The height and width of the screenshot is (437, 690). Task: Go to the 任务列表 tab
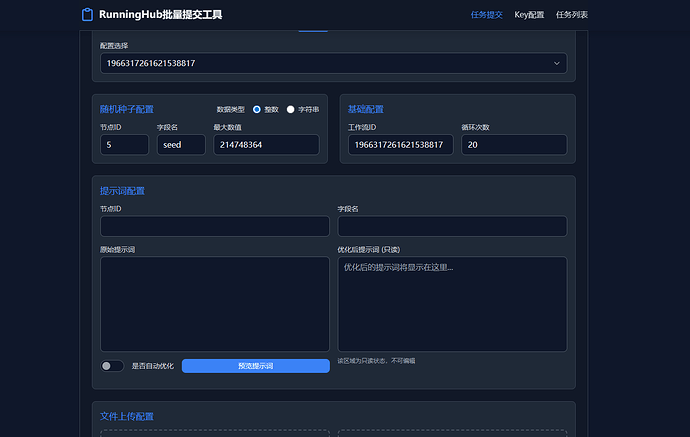pyautogui.click(x=572, y=15)
